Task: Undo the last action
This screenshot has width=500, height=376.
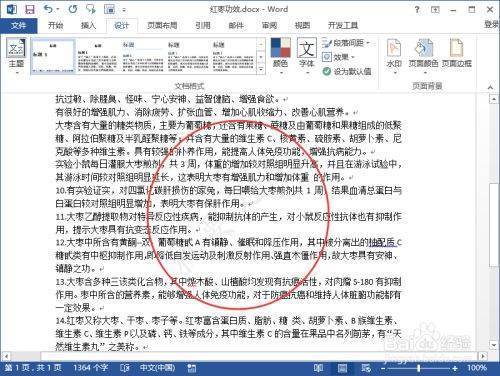Action: pyautogui.click(x=49, y=9)
